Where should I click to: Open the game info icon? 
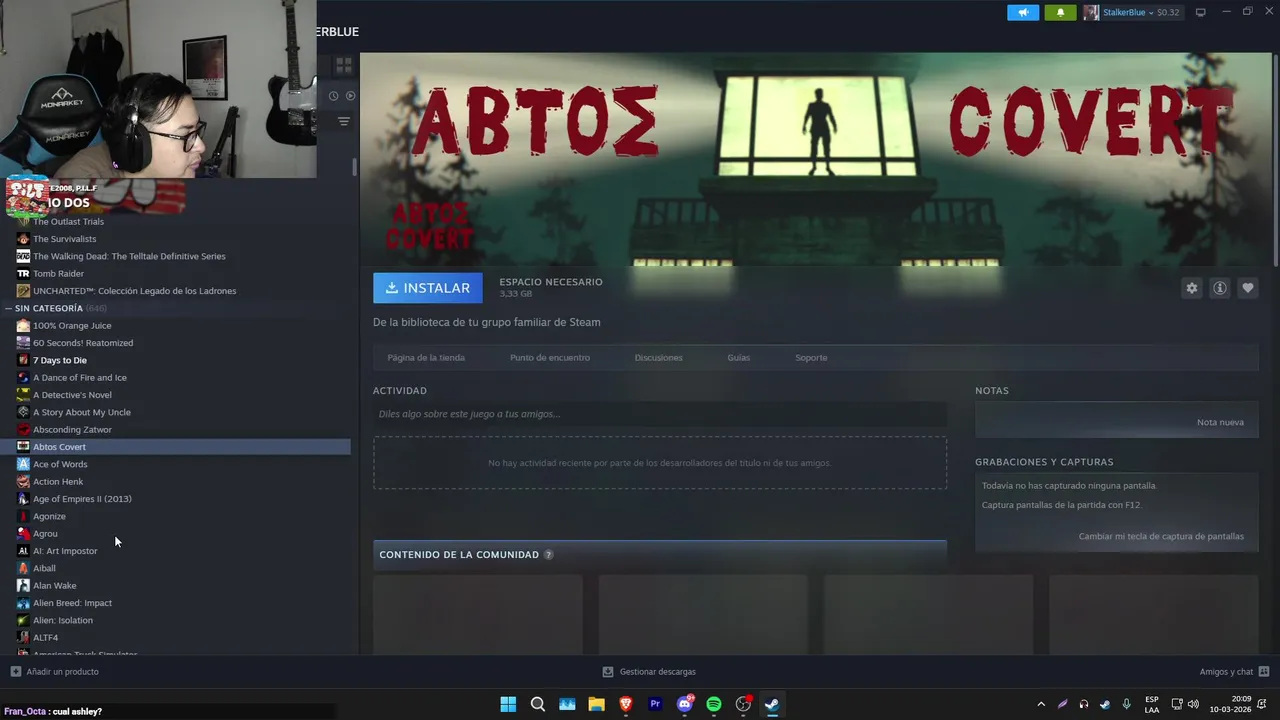tap(1220, 288)
